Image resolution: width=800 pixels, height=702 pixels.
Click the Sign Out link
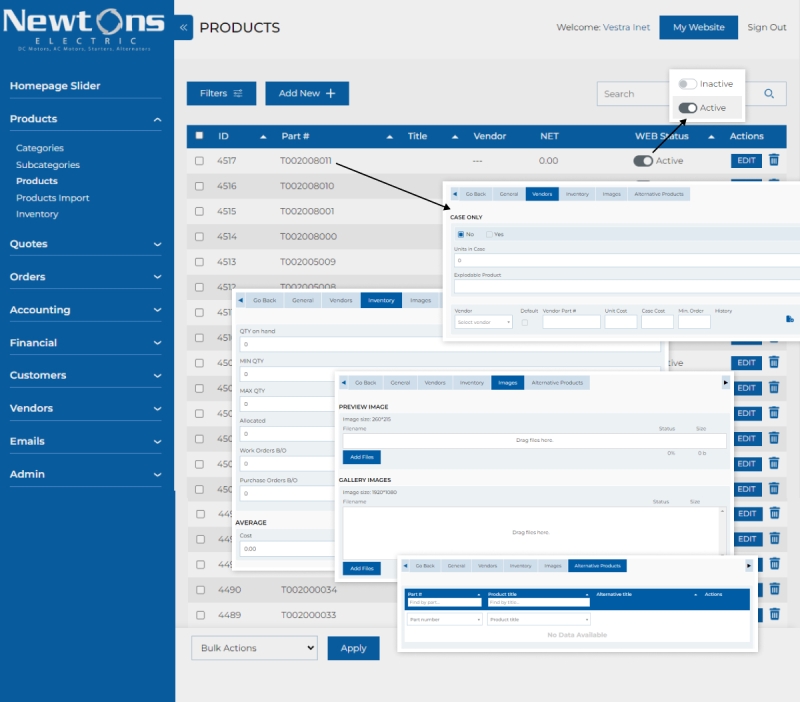coord(767,27)
